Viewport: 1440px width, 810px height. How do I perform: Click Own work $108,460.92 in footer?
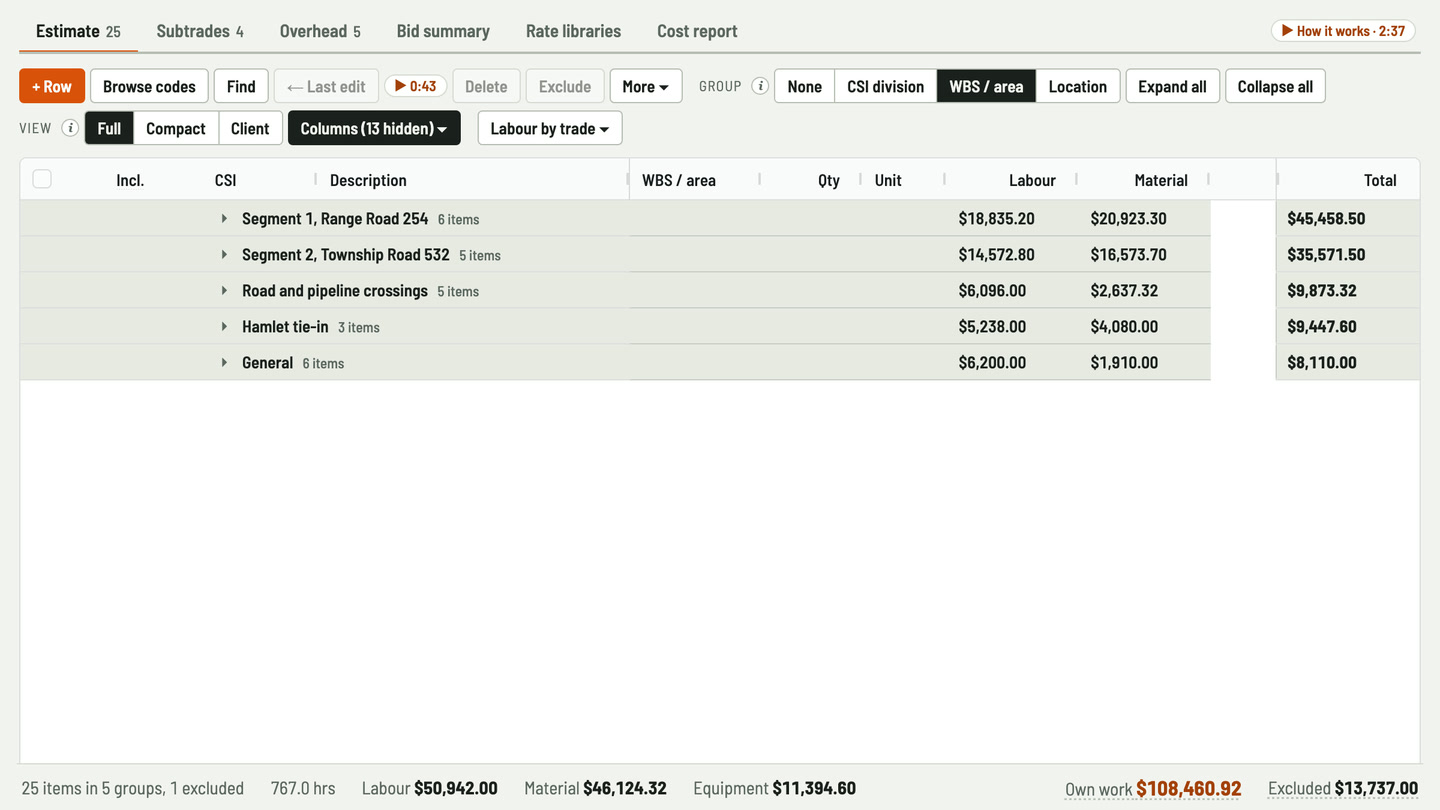click(1153, 788)
